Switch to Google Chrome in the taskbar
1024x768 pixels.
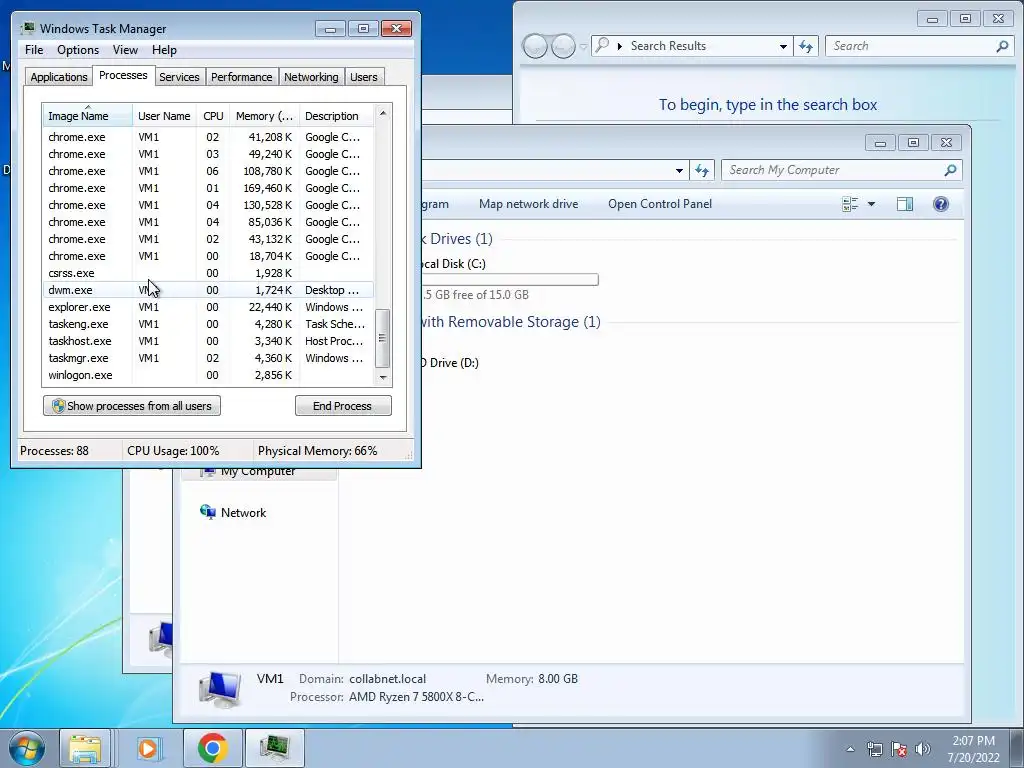[212, 748]
